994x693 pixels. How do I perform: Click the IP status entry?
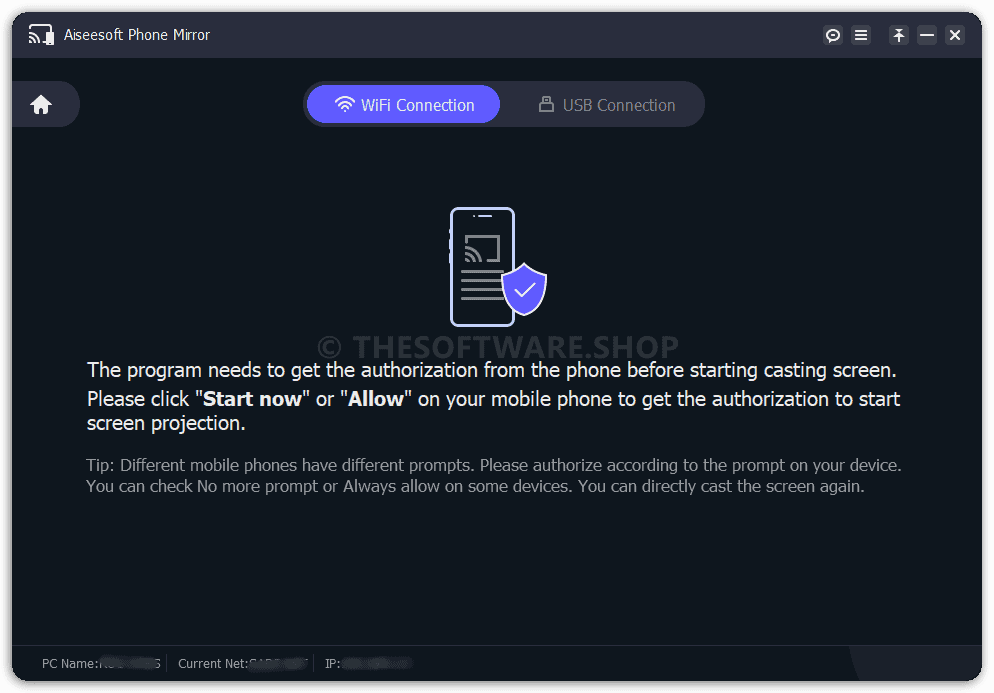click(368, 663)
